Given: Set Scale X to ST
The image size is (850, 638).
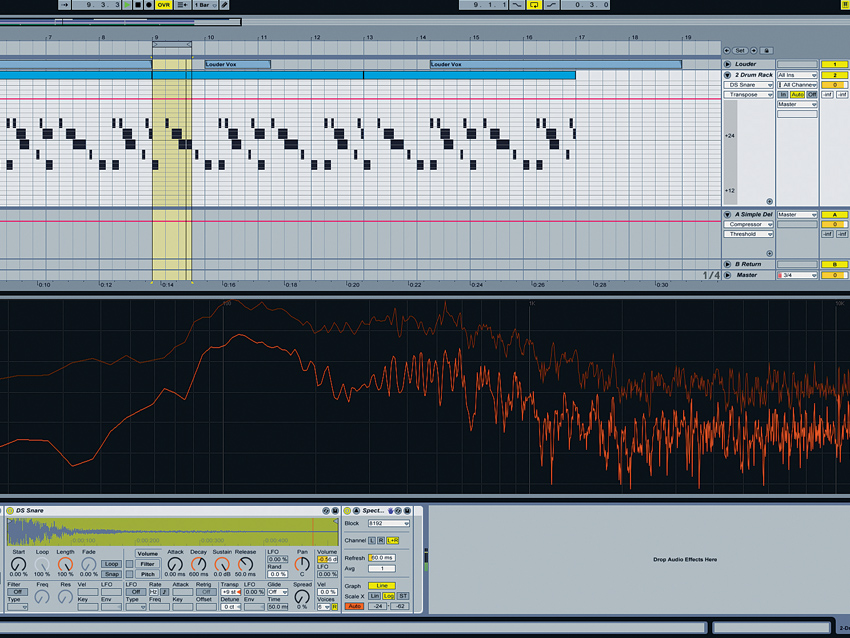Looking at the screenshot, I should tap(403, 596).
